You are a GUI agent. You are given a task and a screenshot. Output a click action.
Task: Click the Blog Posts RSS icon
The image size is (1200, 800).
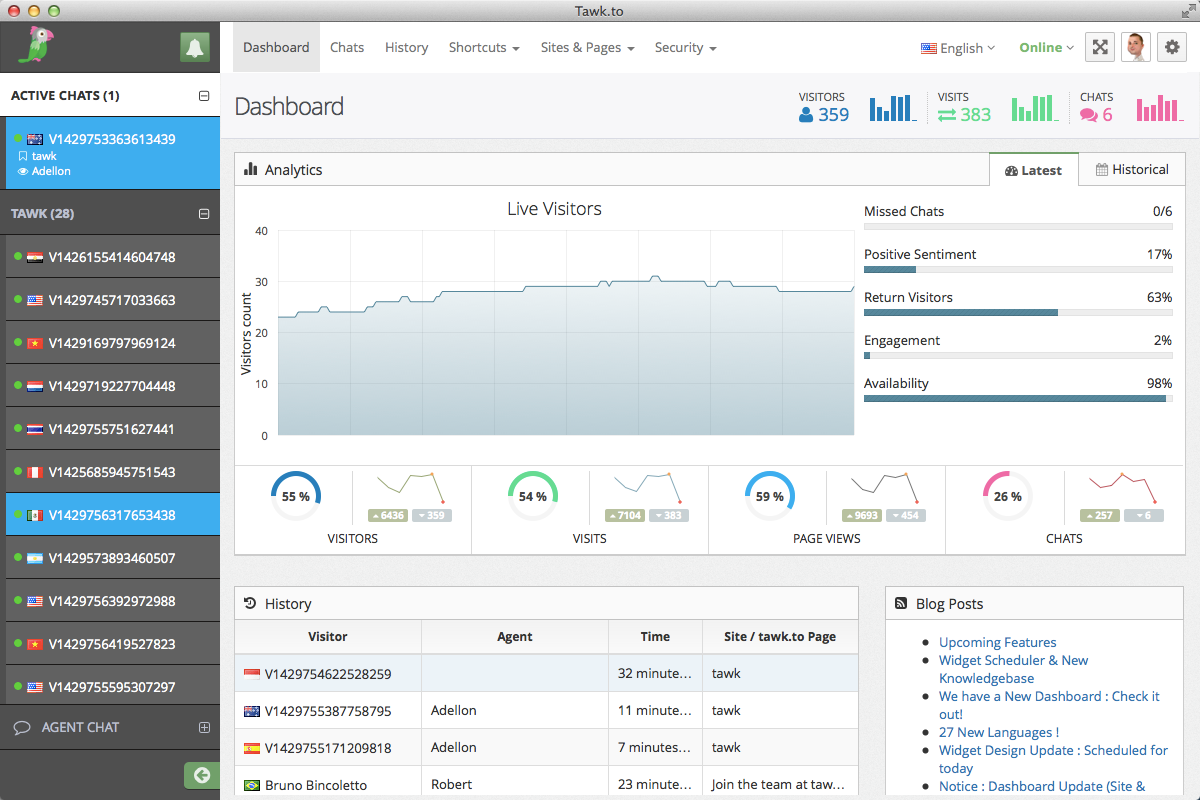pyautogui.click(x=902, y=604)
